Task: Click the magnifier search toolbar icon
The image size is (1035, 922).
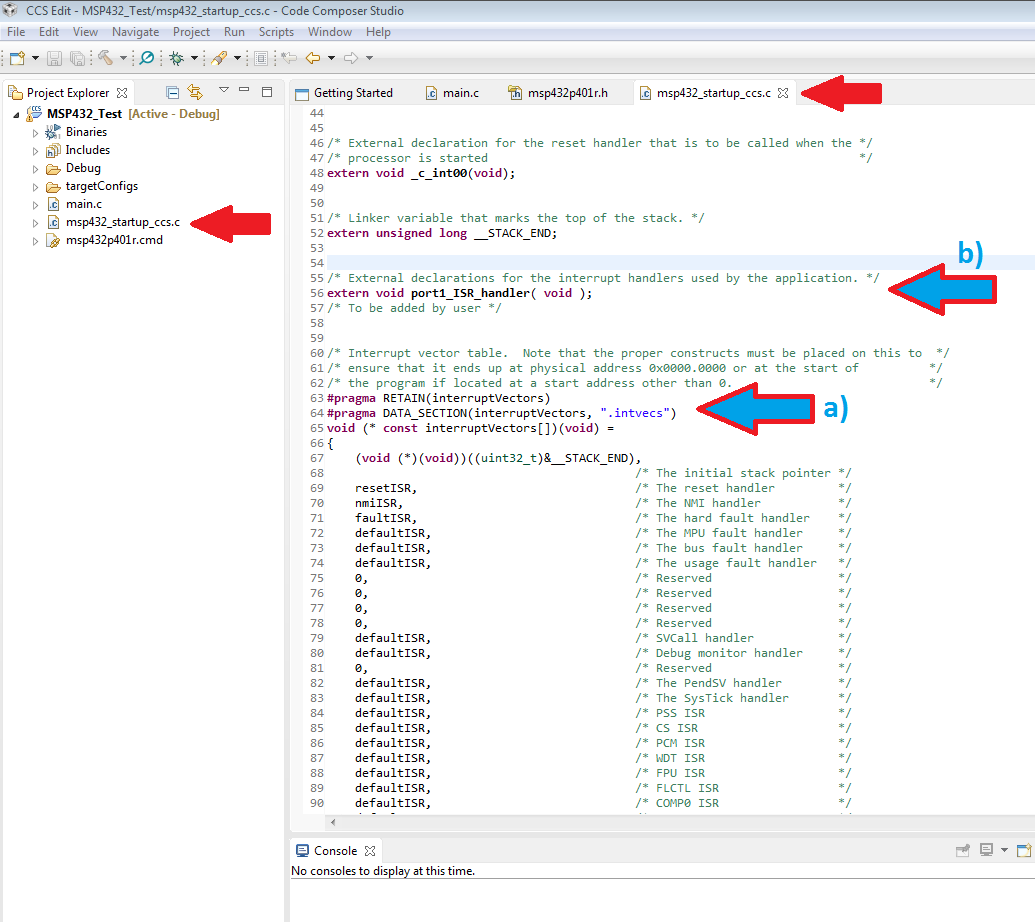Action: (x=147, y=58)
